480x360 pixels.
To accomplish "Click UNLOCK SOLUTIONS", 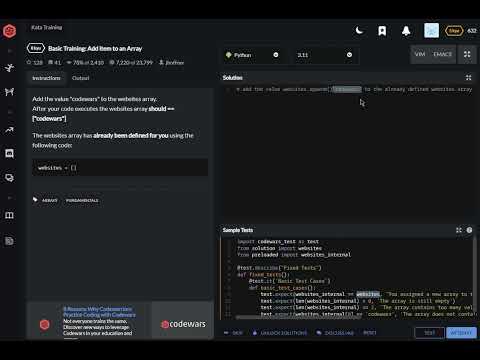I will tap(280, 333).
